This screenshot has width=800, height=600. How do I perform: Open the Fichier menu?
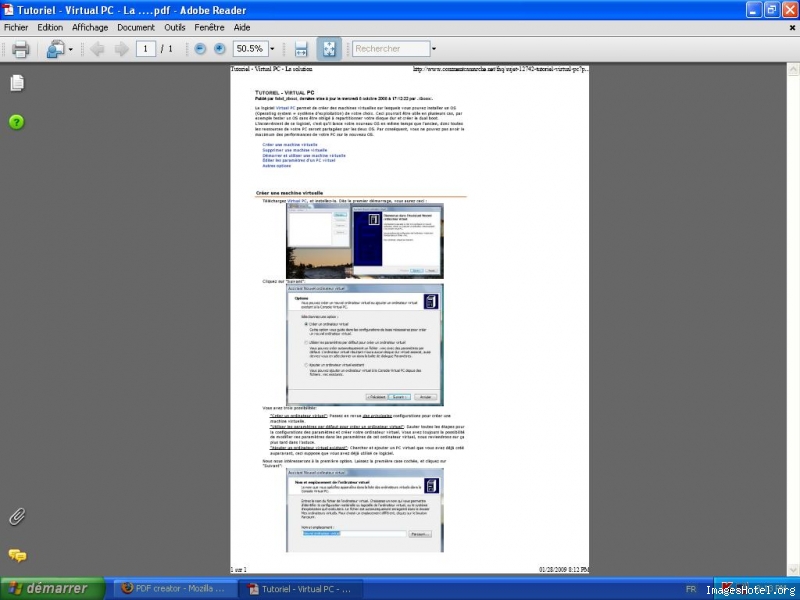tap(16, 28)
